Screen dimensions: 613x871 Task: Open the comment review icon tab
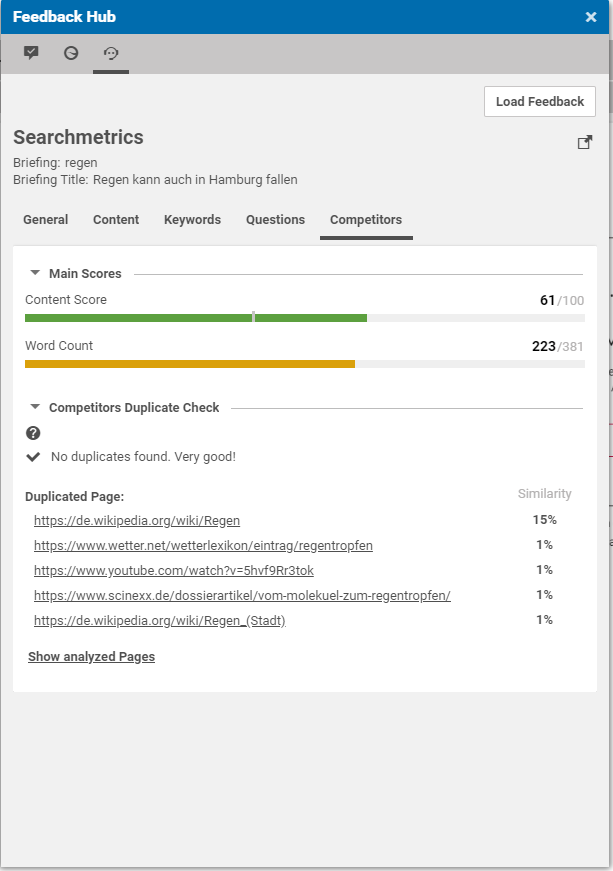31,53
